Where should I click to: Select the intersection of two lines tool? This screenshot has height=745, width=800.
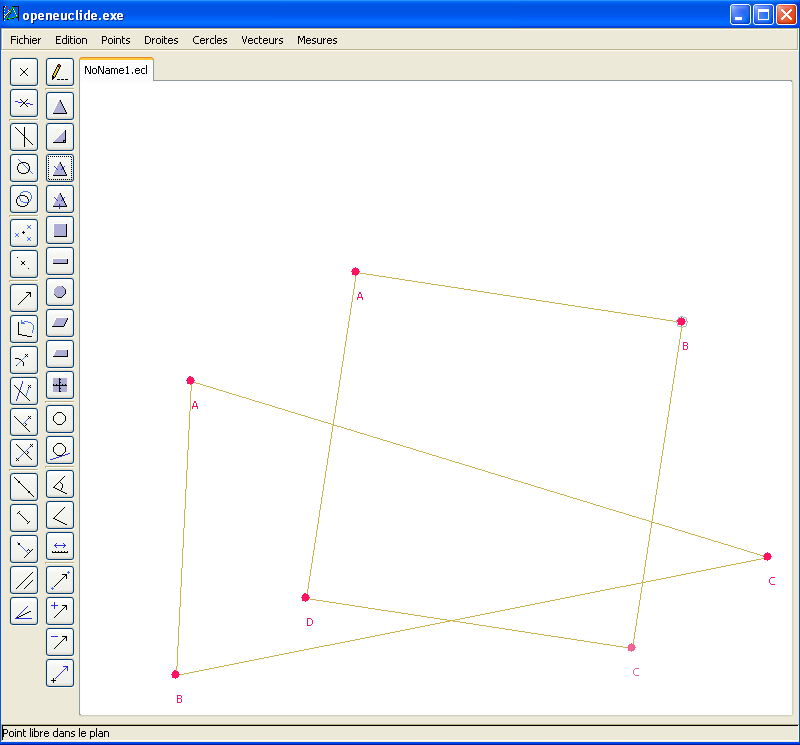click(x=24, y=137)
